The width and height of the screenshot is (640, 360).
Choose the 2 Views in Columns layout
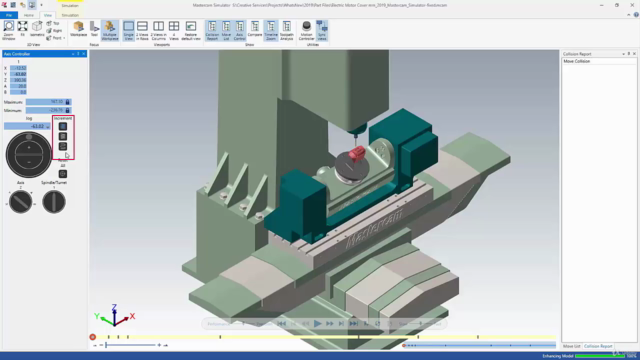click(158, 30)
